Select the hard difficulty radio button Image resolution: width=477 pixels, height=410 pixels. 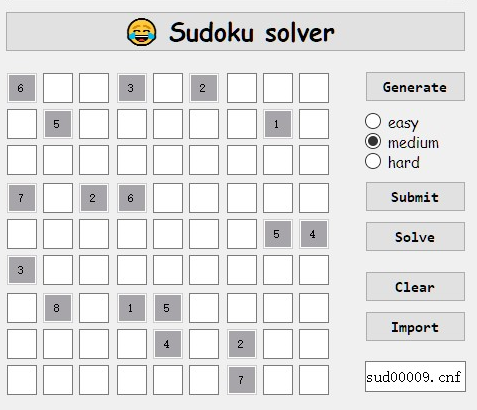373,161
